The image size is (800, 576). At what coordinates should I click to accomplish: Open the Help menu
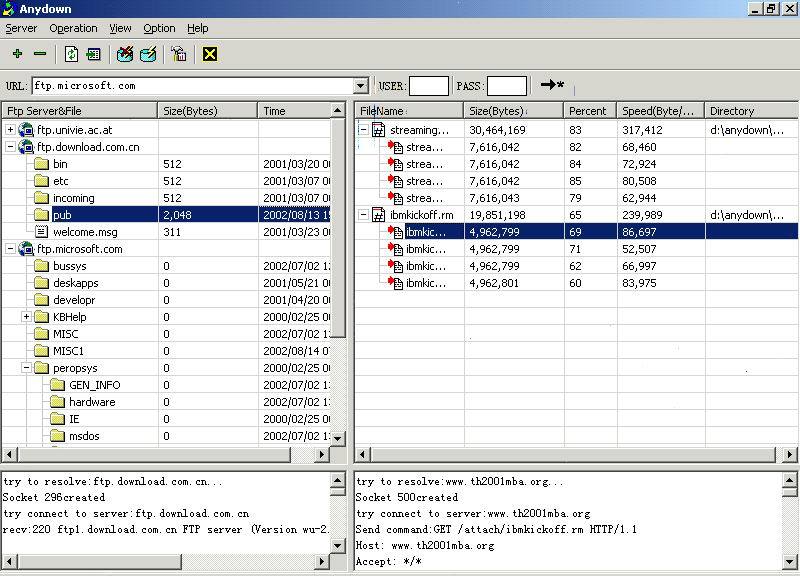pyautogui.click(x=197, y=29)
